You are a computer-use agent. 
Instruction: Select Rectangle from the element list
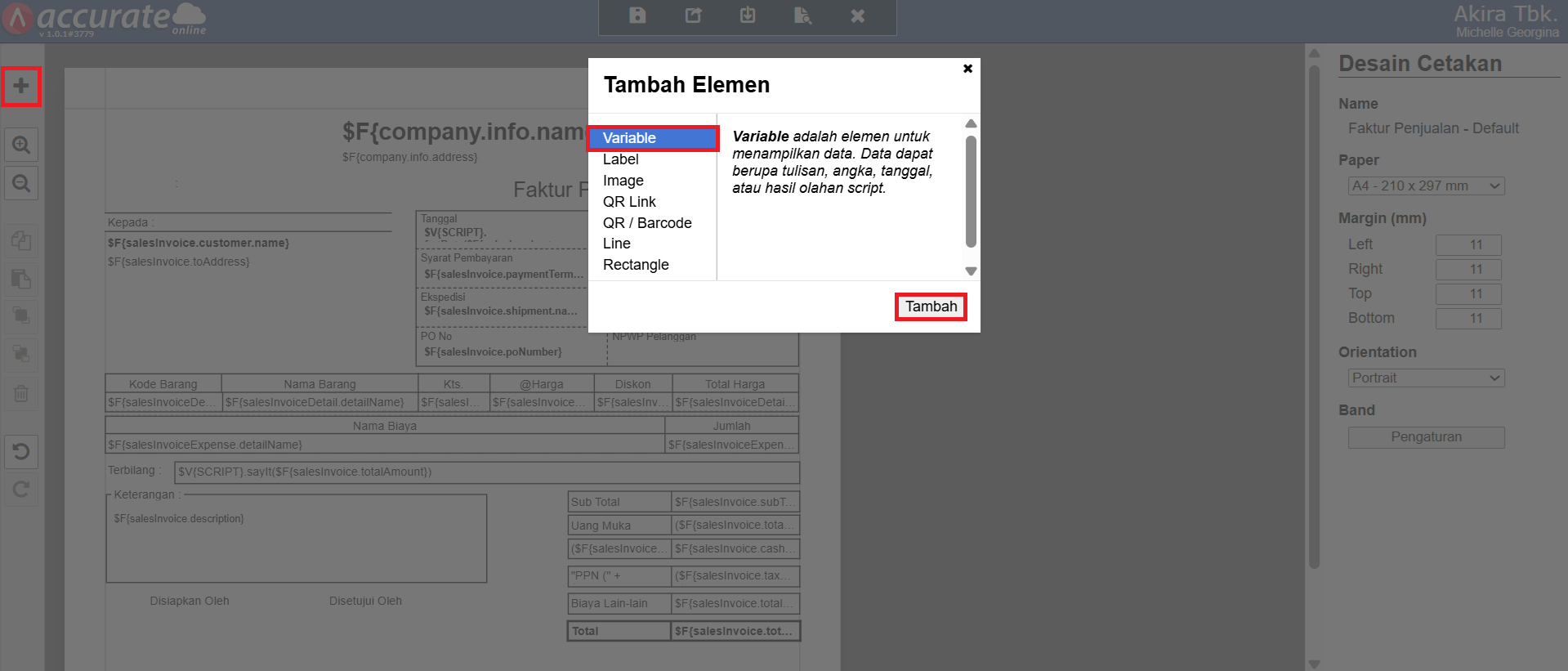click(636, 265)
